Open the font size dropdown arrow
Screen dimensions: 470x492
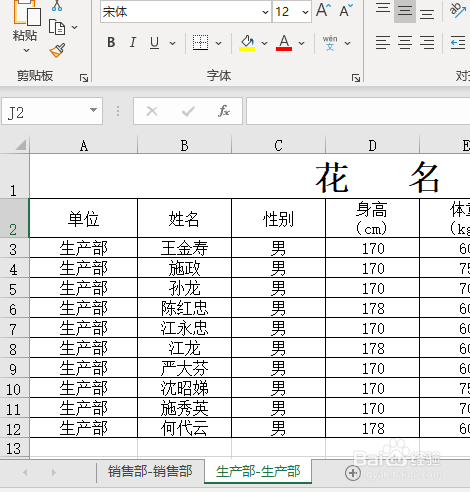click(305, 12)
